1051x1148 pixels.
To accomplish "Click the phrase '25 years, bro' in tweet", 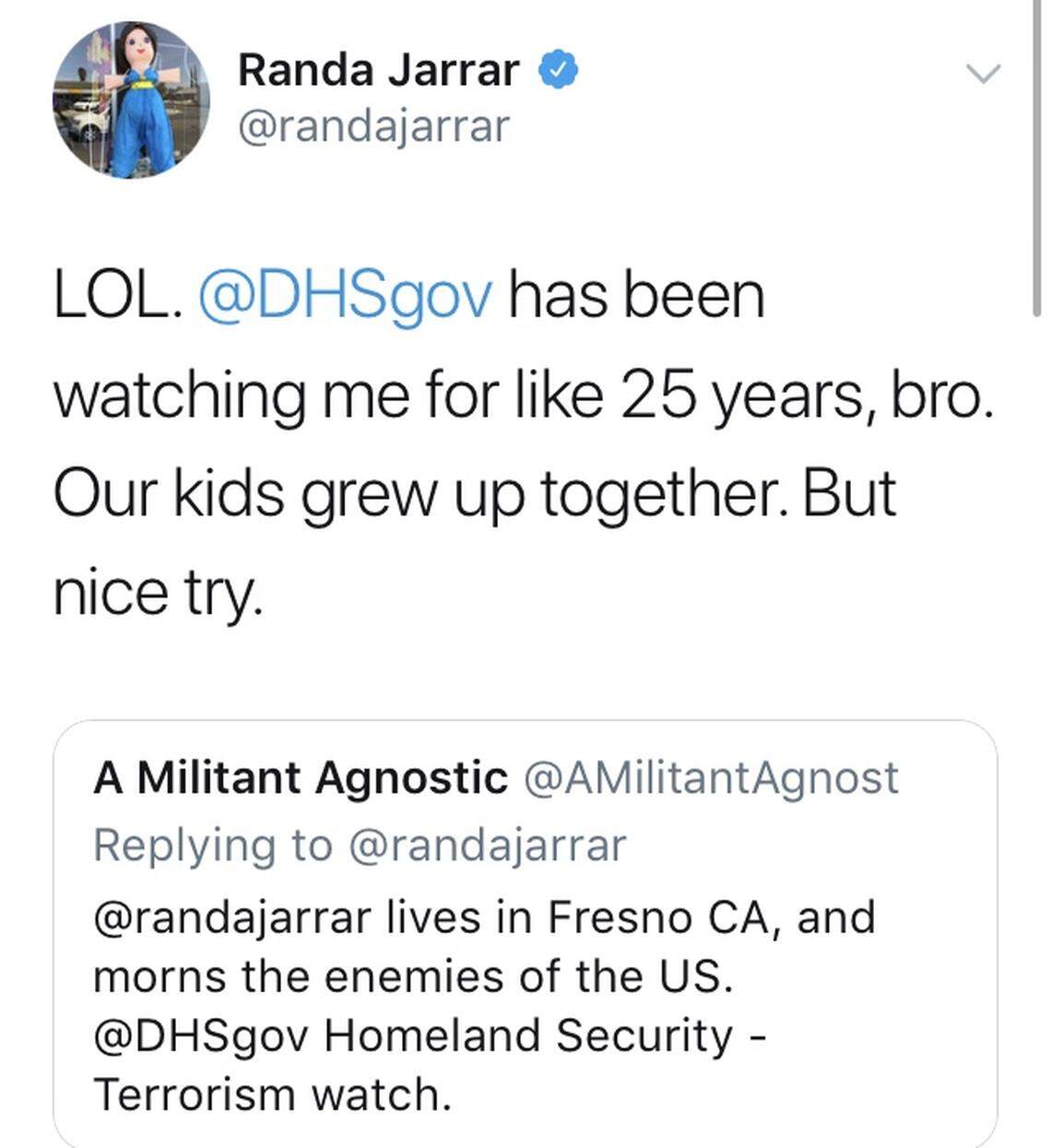I will click(x=811, y=392).
